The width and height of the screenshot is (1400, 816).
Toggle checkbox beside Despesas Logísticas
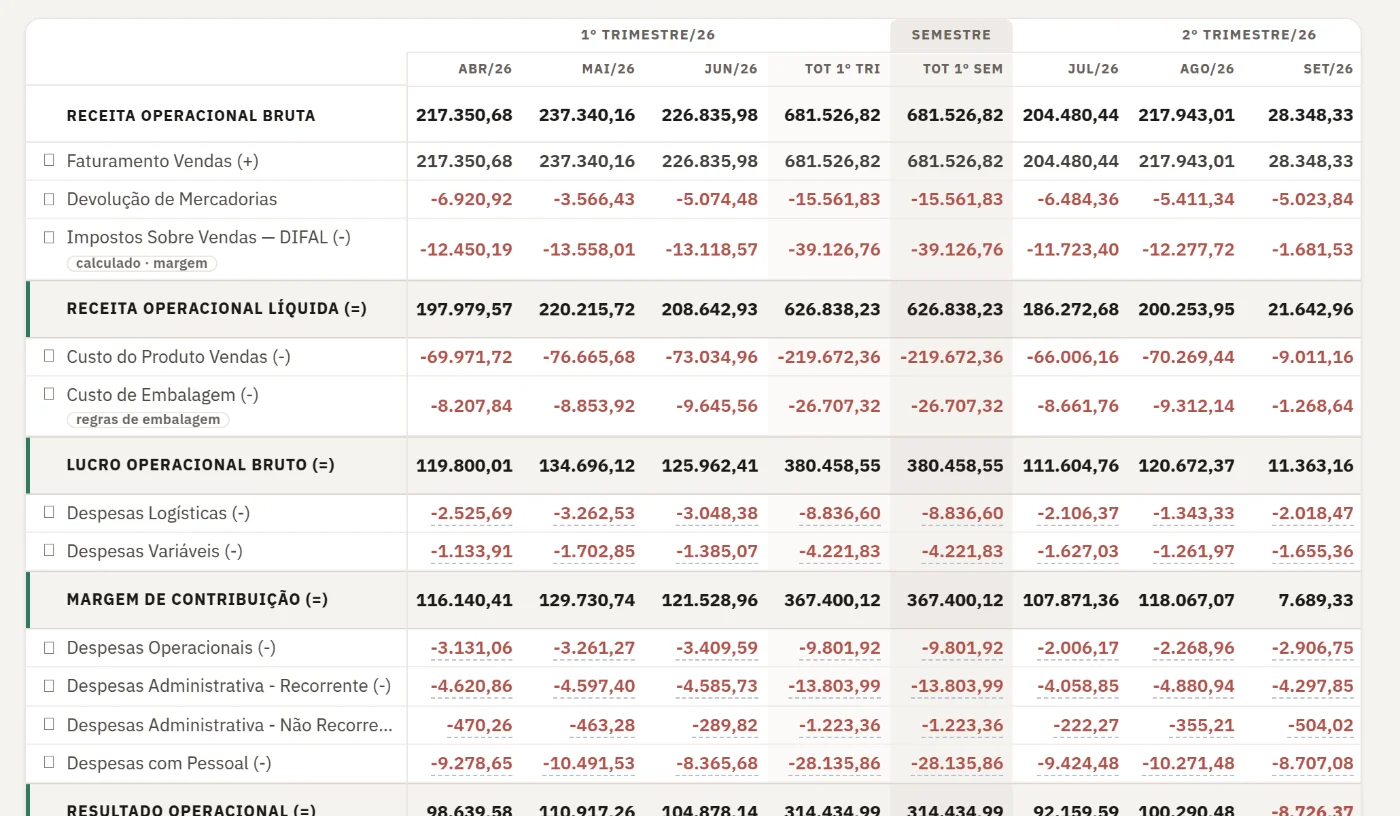pos(49,512)
